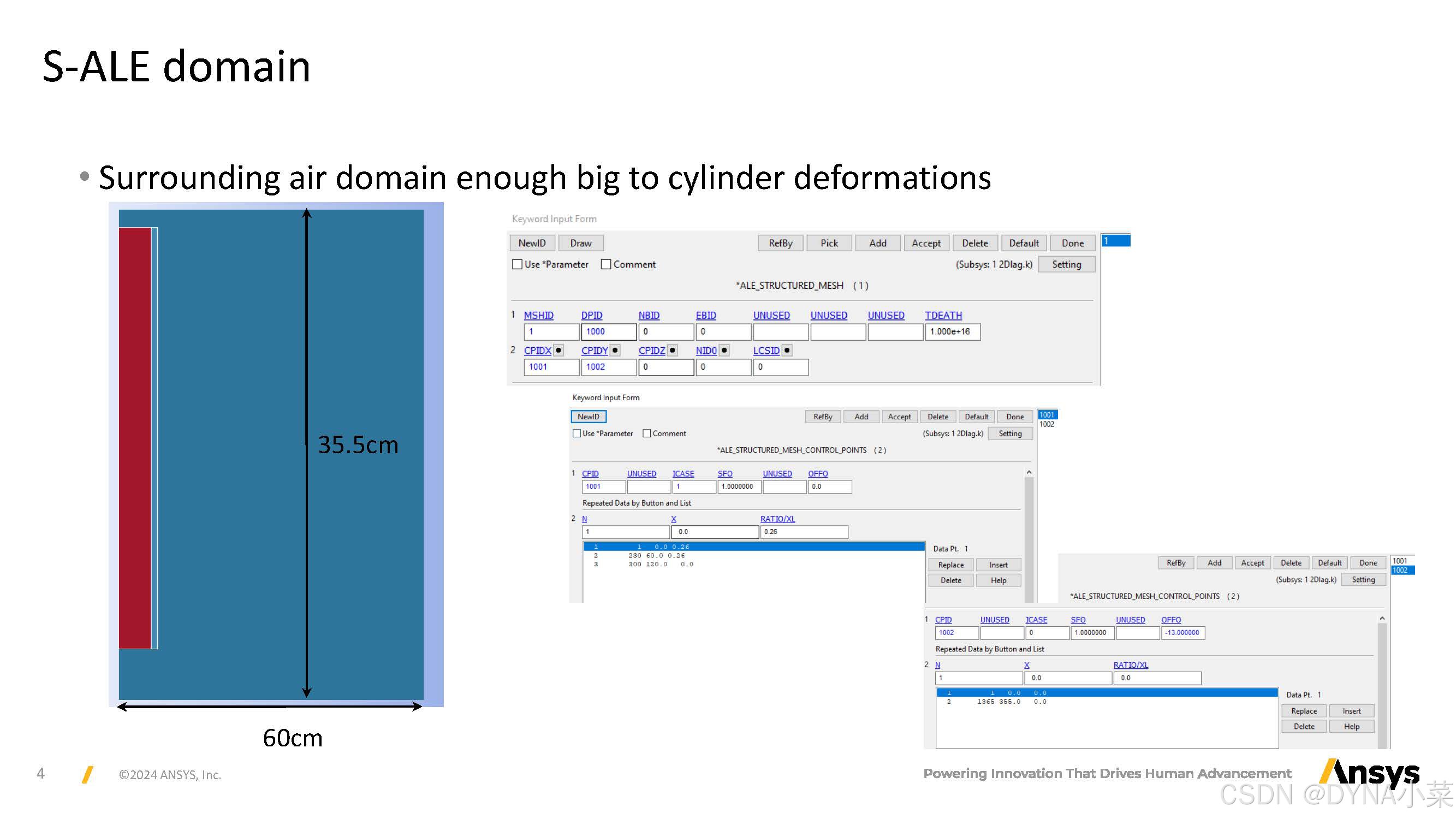Open the MSHID field help link
This screenshot has width=1456, height=819.
538,316
